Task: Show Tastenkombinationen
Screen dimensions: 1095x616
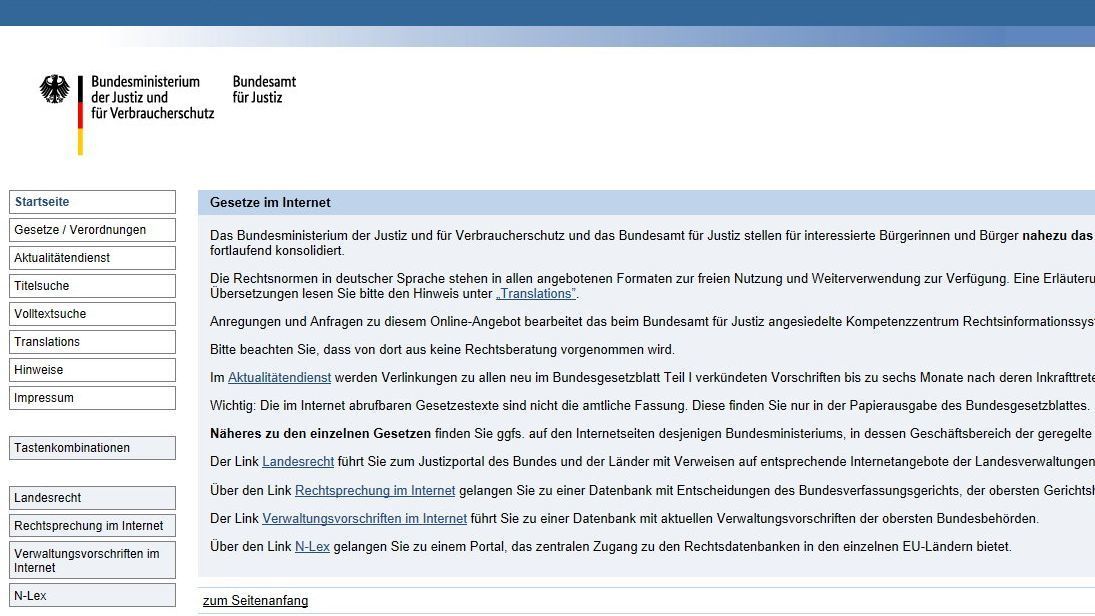Action: coord(92,448)
